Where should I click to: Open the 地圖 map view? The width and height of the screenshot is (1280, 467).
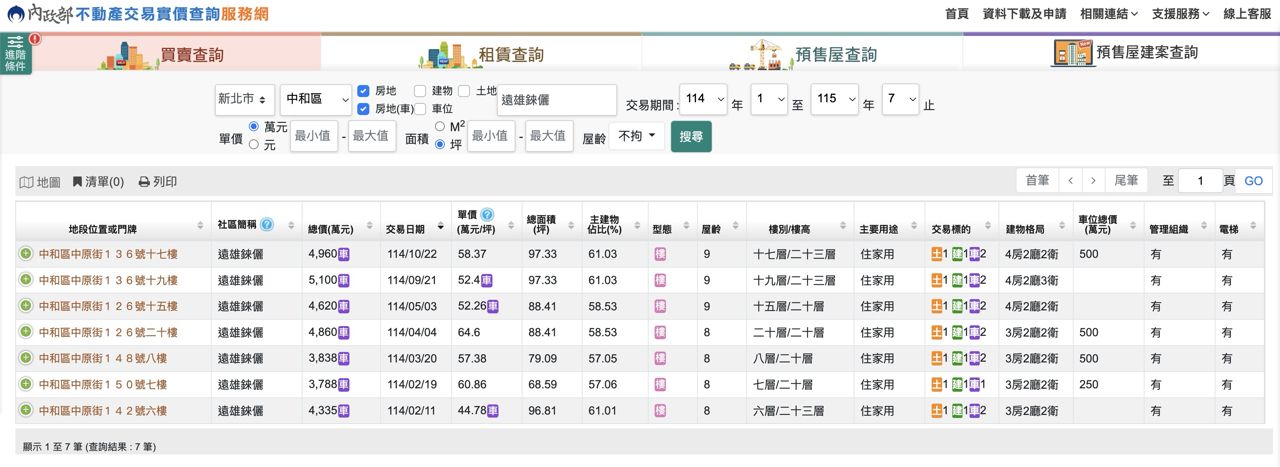[40, 182]
